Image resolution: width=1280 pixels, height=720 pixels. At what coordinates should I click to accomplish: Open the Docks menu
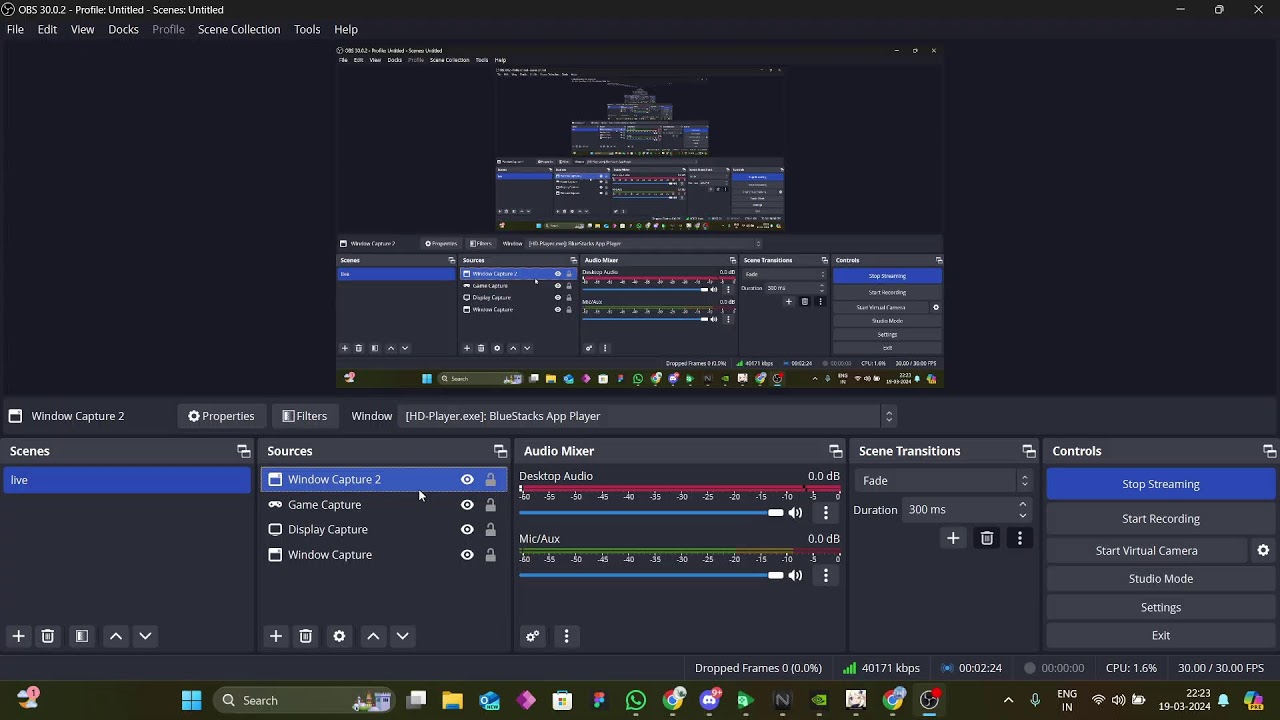[123, 29]
